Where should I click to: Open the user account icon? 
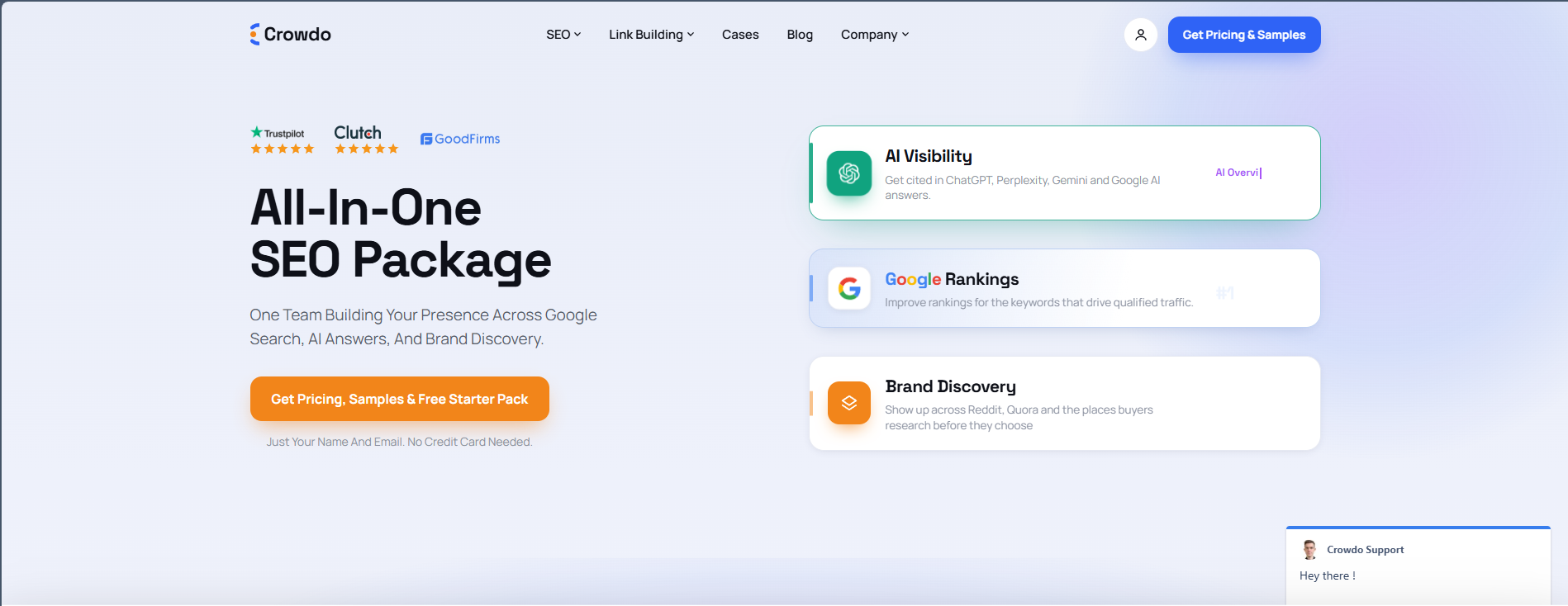[x=1140, y=35]
